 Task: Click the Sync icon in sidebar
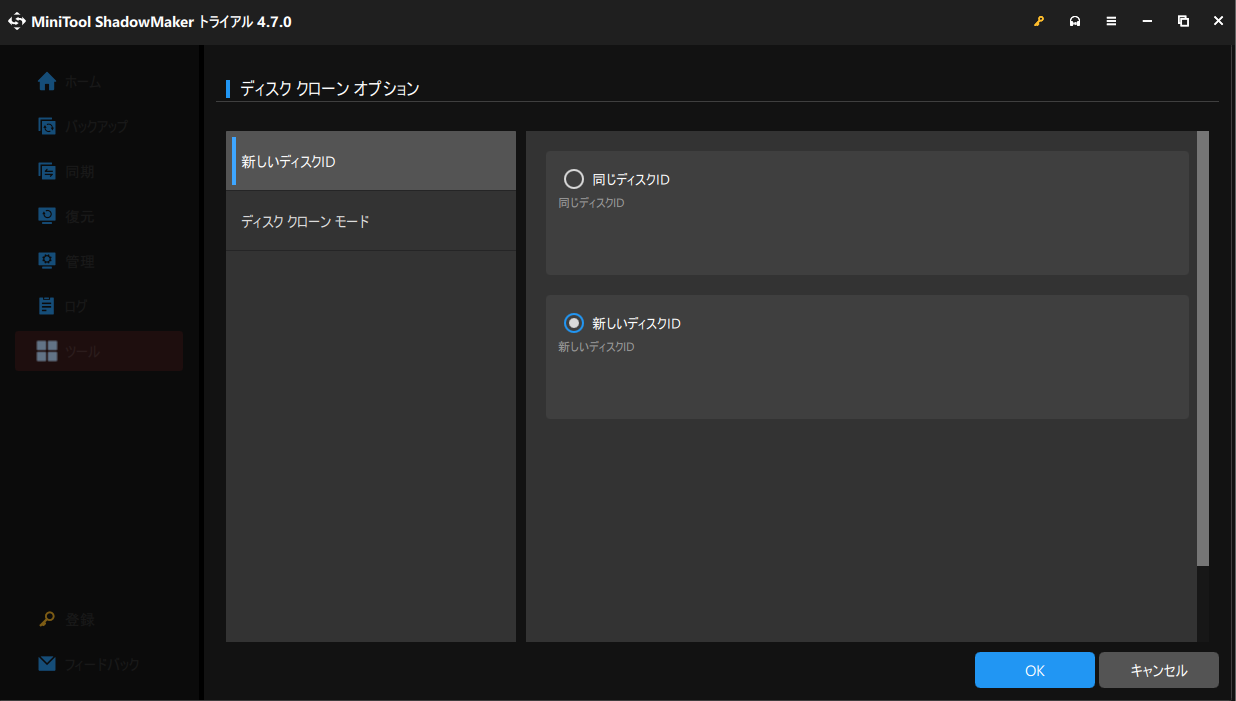pos(47,171)
